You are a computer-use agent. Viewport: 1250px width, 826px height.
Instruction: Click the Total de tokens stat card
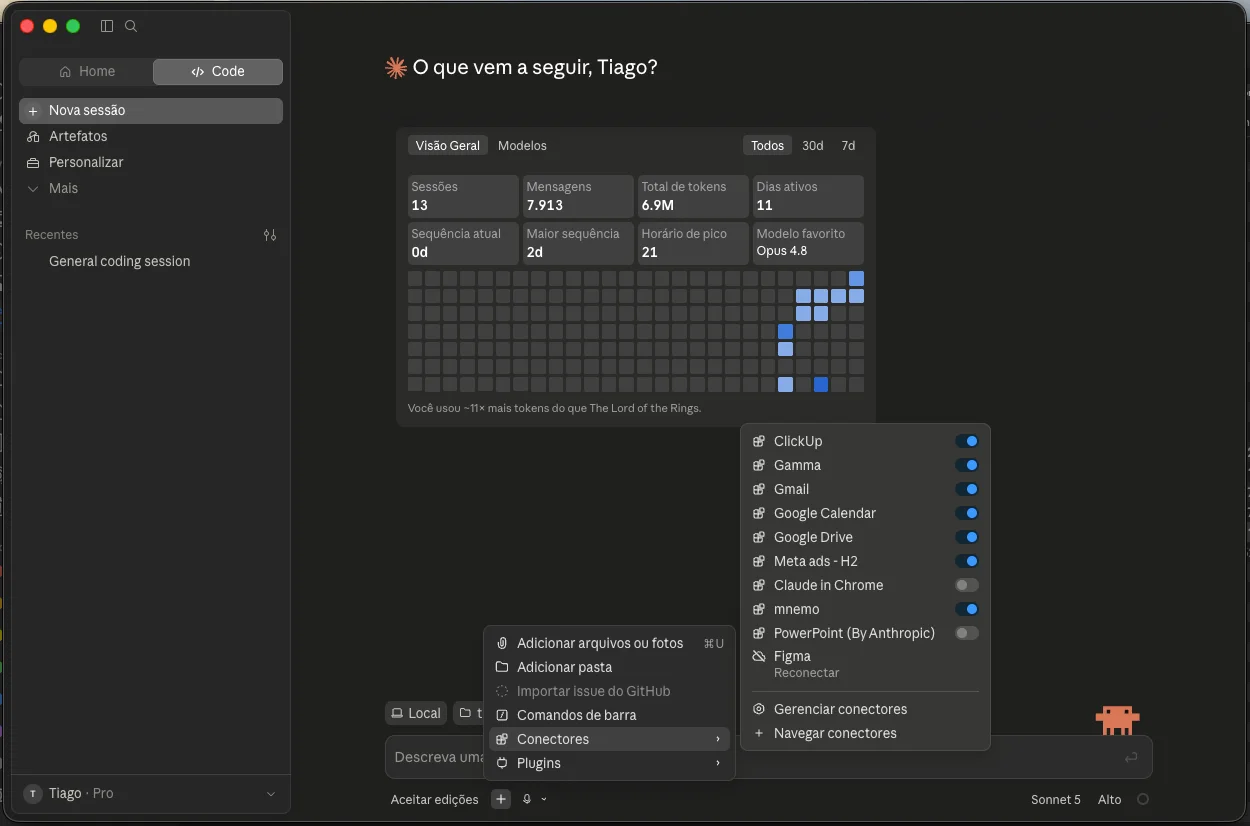(693, 196)
